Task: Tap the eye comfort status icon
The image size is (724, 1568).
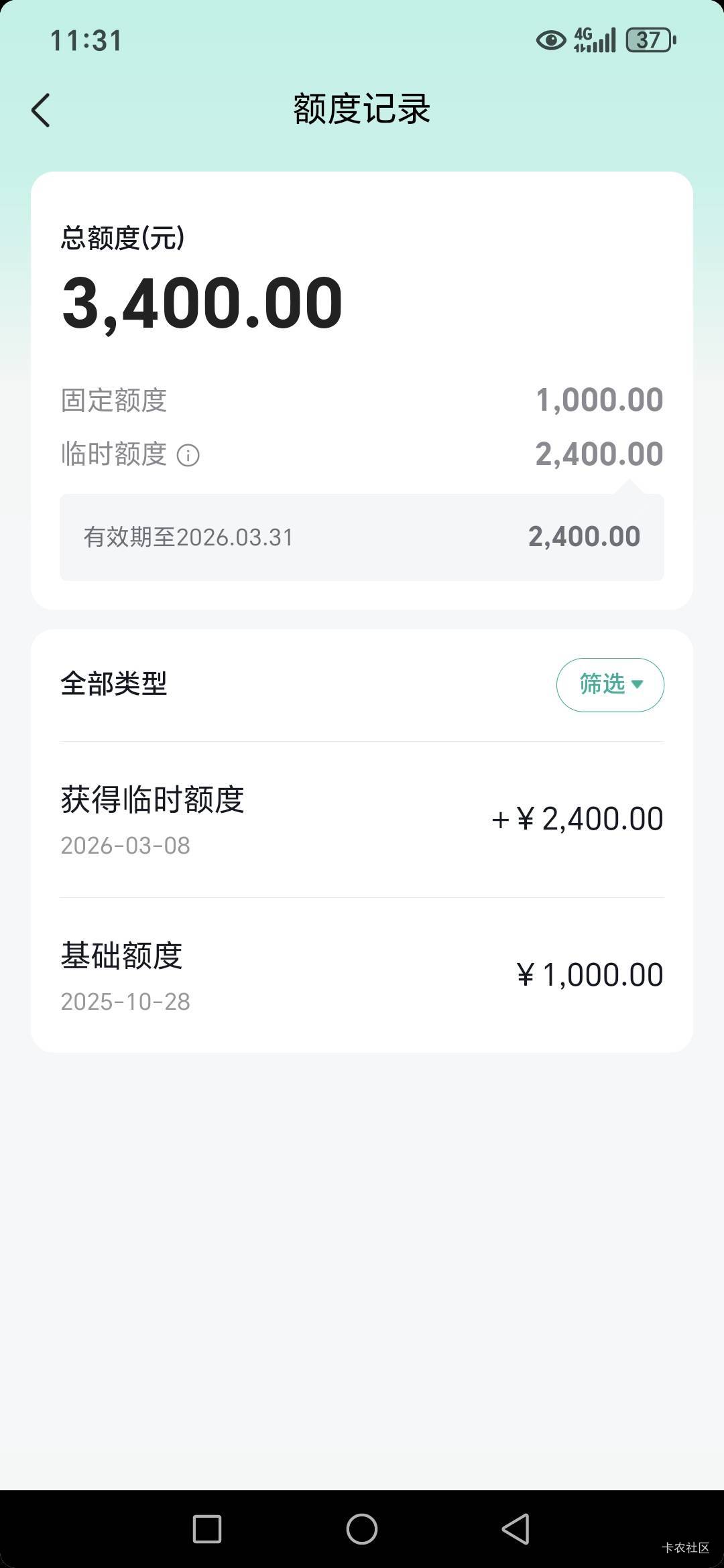Action: [x=551, y=41]
